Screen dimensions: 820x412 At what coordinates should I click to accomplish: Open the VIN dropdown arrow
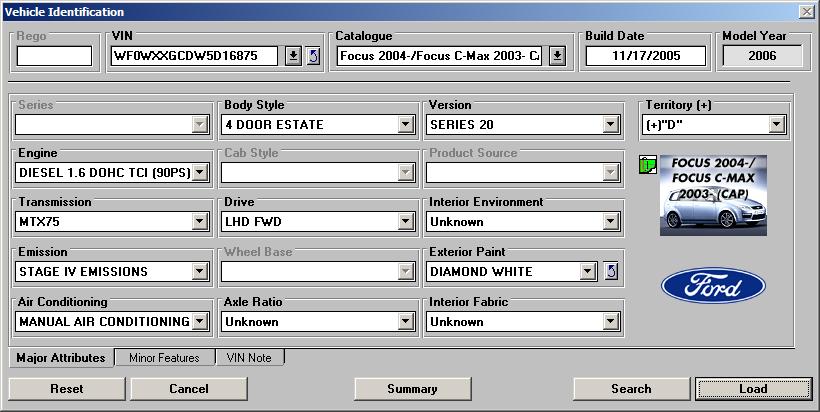[x=293, y=56]
